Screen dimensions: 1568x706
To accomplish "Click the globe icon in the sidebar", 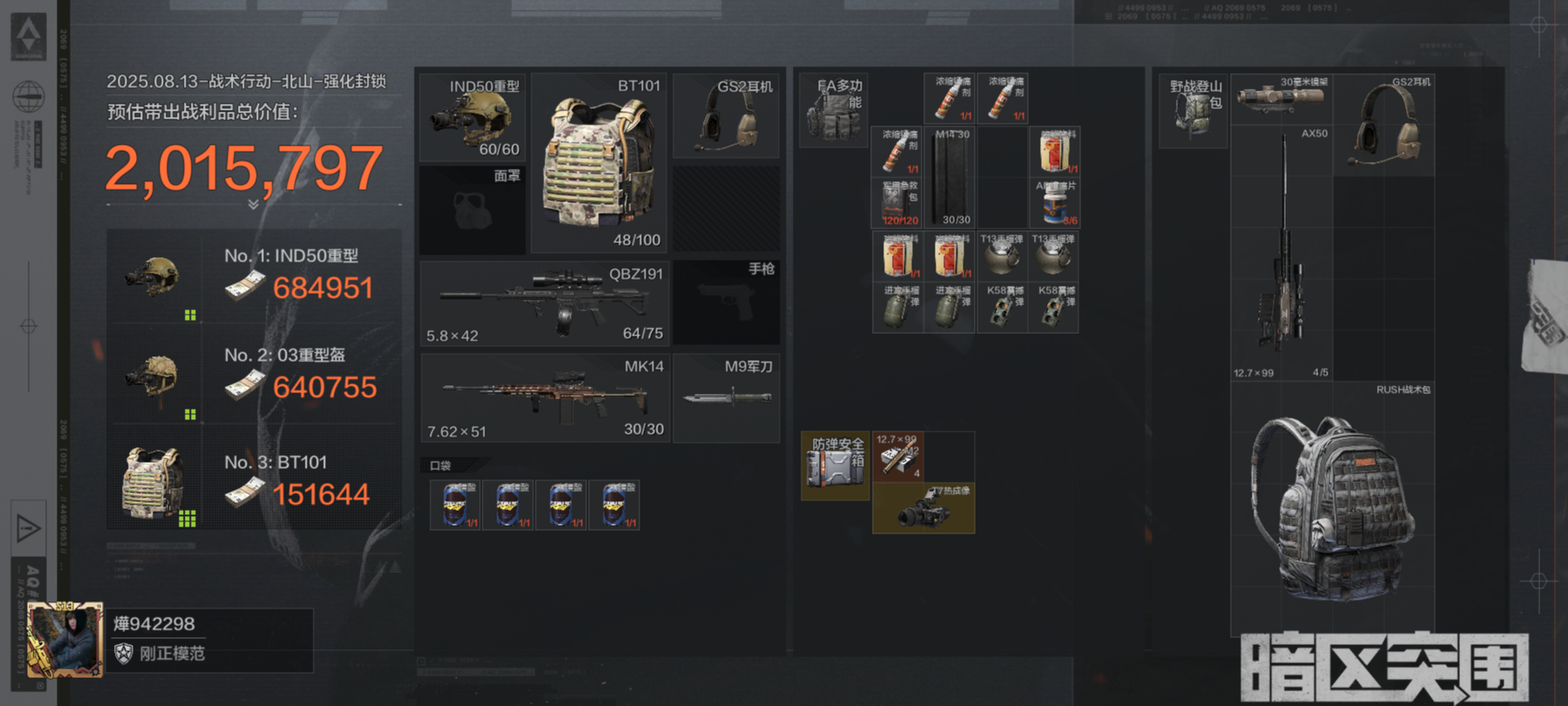I will click(29, 97).
